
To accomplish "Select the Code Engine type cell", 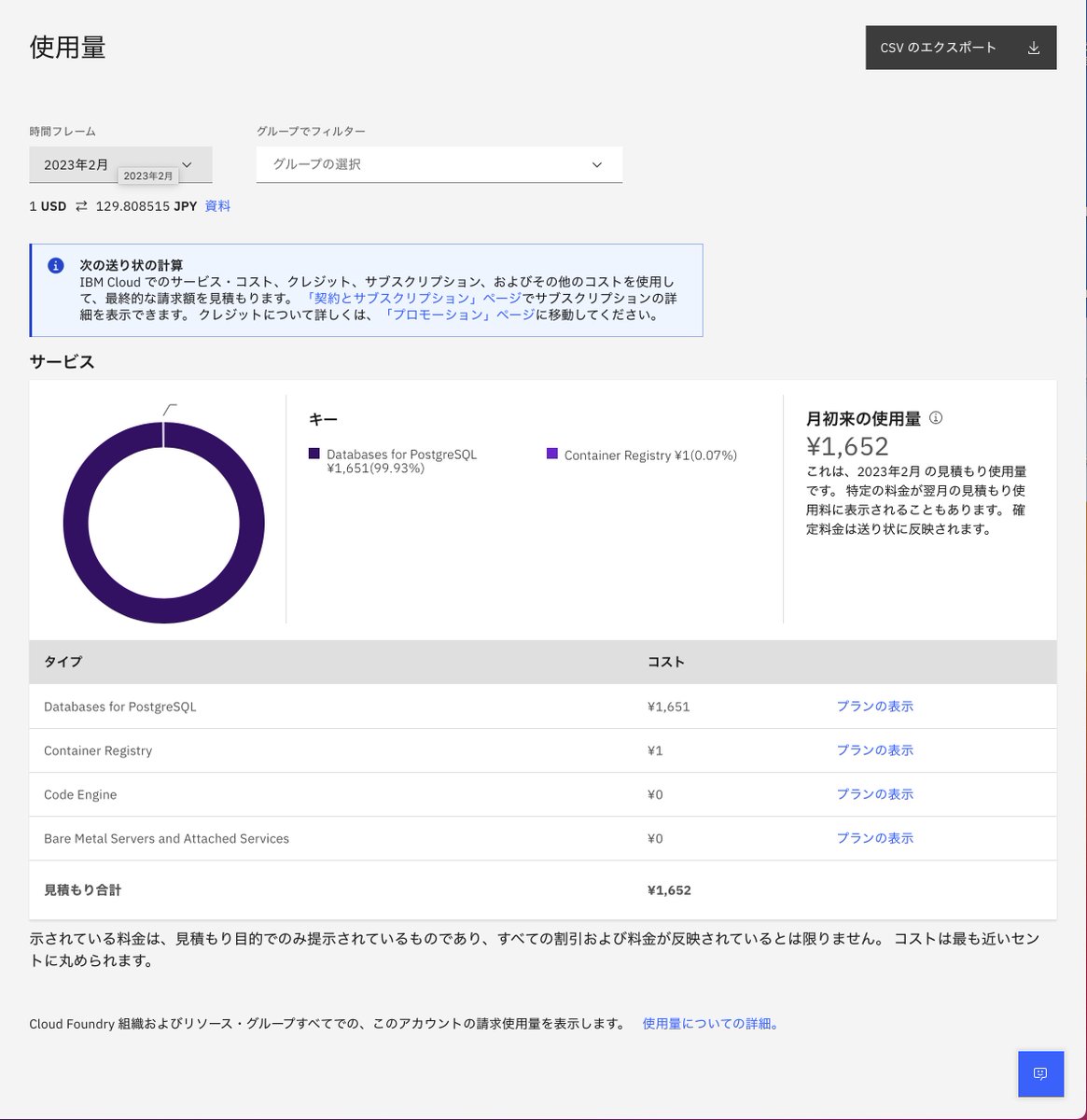I will pyautogui.click(x=80, y=794).
